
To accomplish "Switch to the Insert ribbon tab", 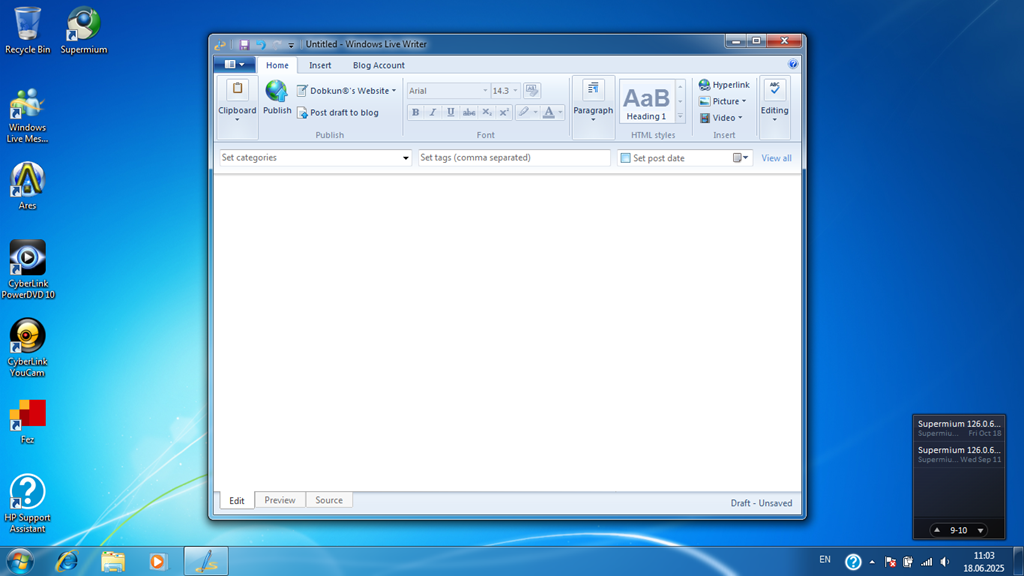I will [x=320, y=65].
